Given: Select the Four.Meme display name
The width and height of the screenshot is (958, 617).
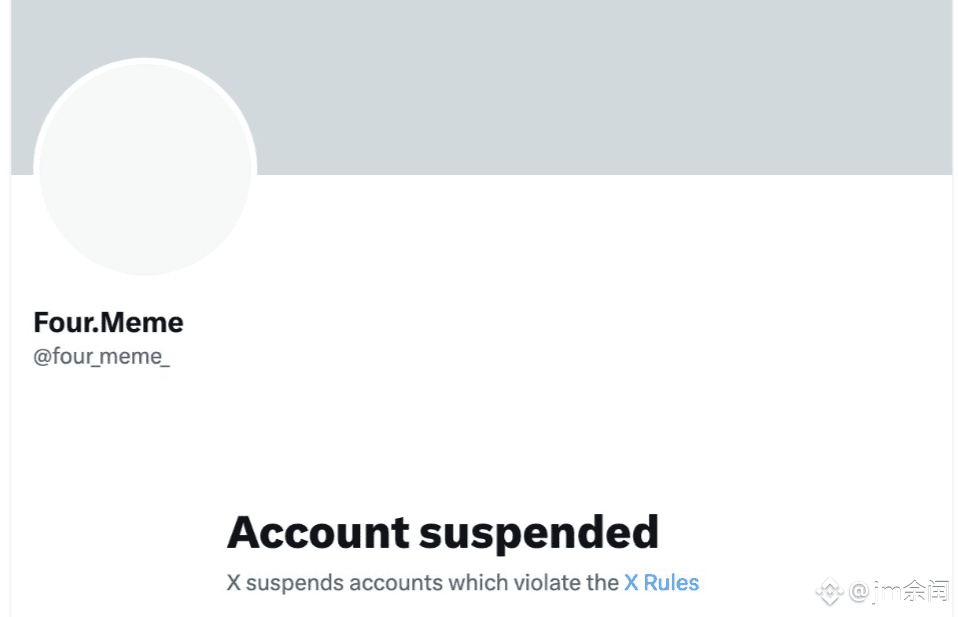Looking at the screenshot, I should [108, 322].
